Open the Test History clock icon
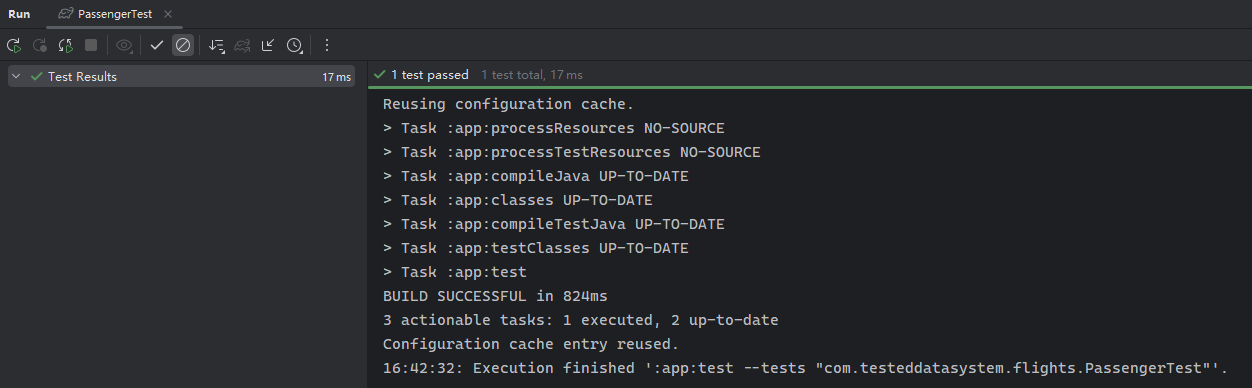The height and width of the screenshot is (388, 1252). (x=295, y=45)
